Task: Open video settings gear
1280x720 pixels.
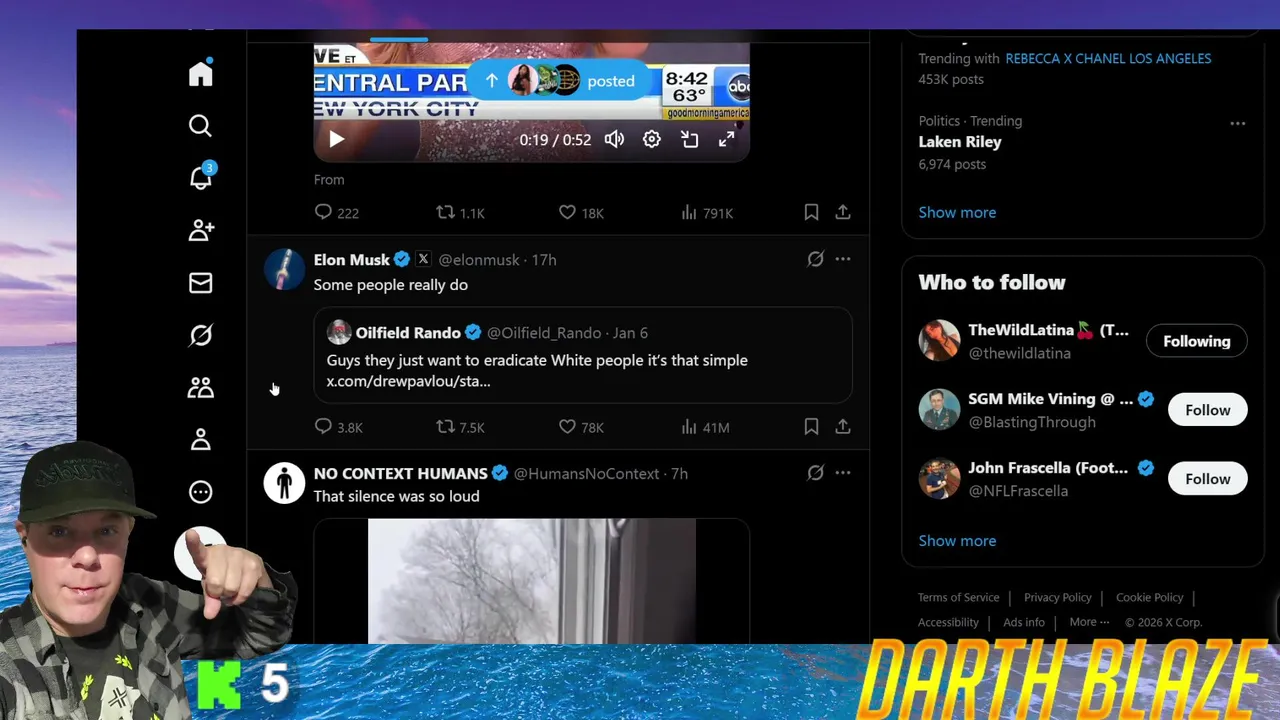Action: click(652, 140)
